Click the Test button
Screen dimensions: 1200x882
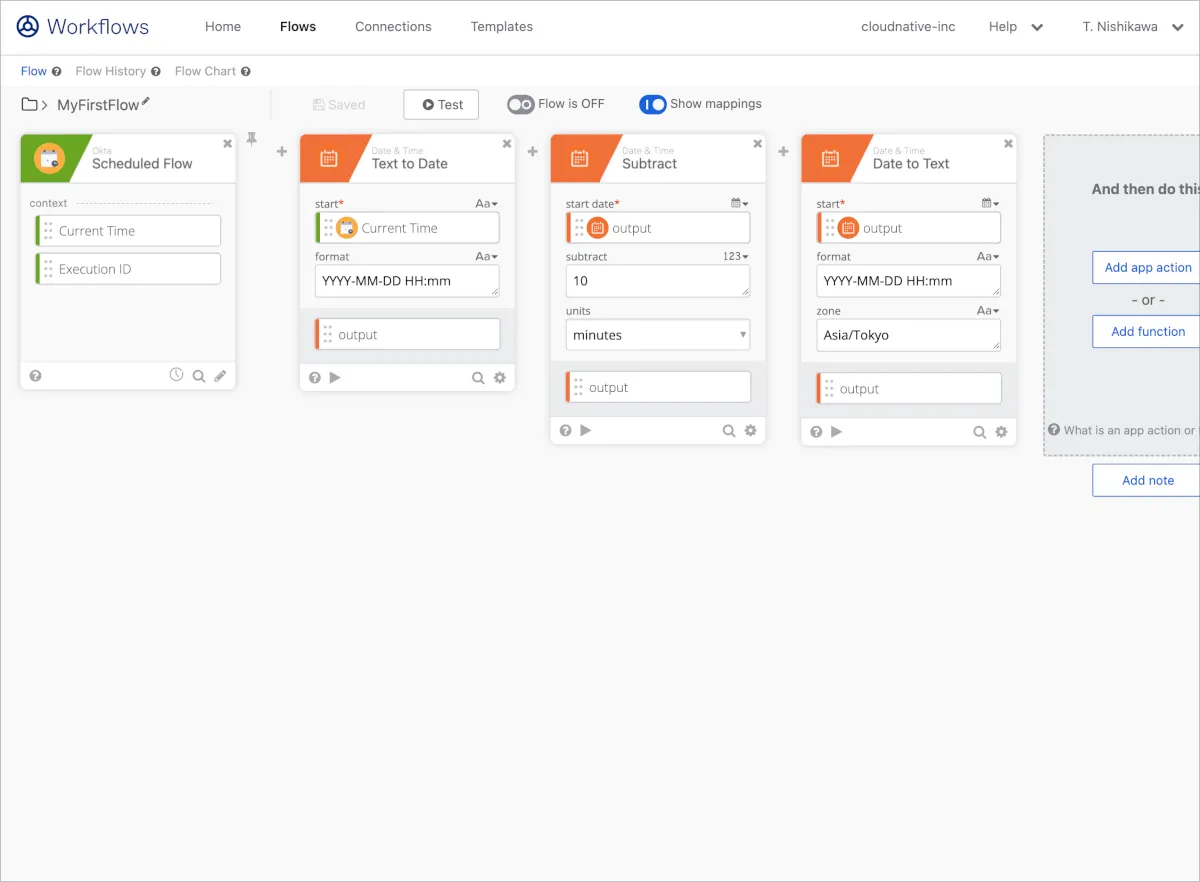tap(441, 105)
